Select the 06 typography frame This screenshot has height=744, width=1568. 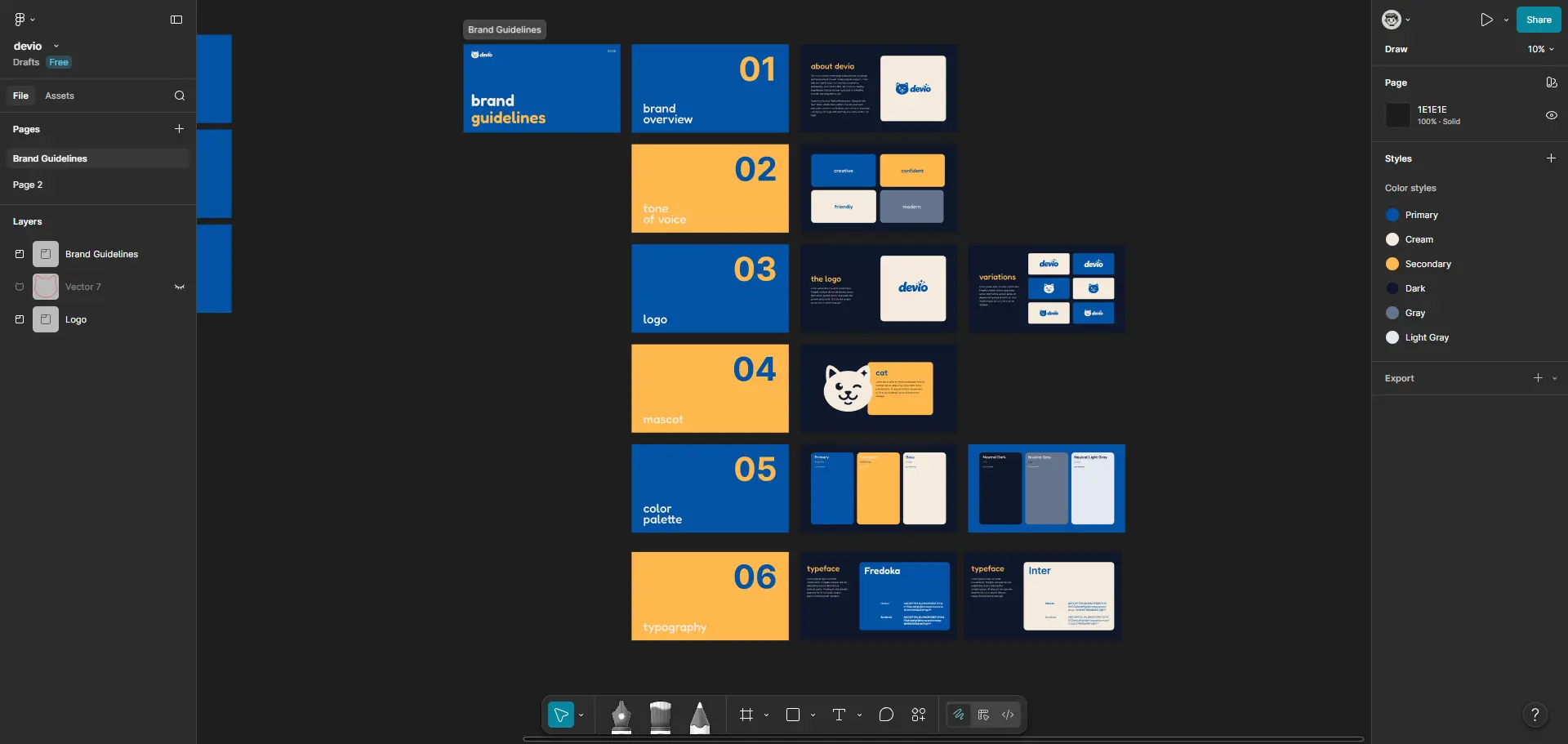[x=710, y=596]
